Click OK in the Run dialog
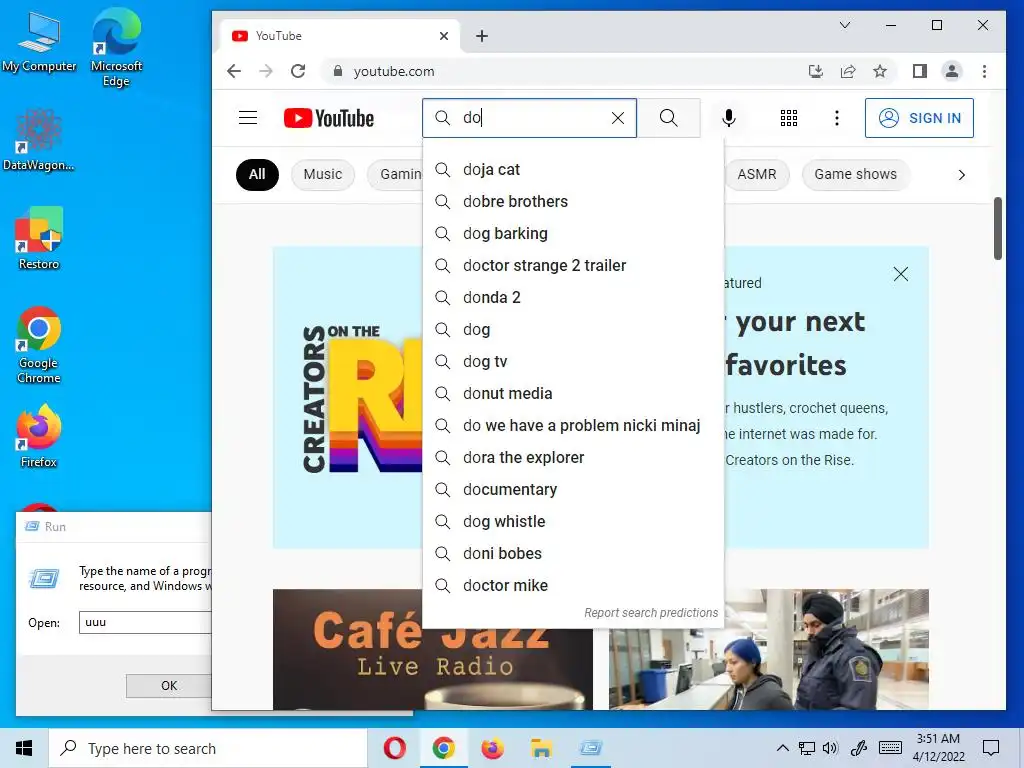Screen dimensions: 1024x768 [168, 686]
